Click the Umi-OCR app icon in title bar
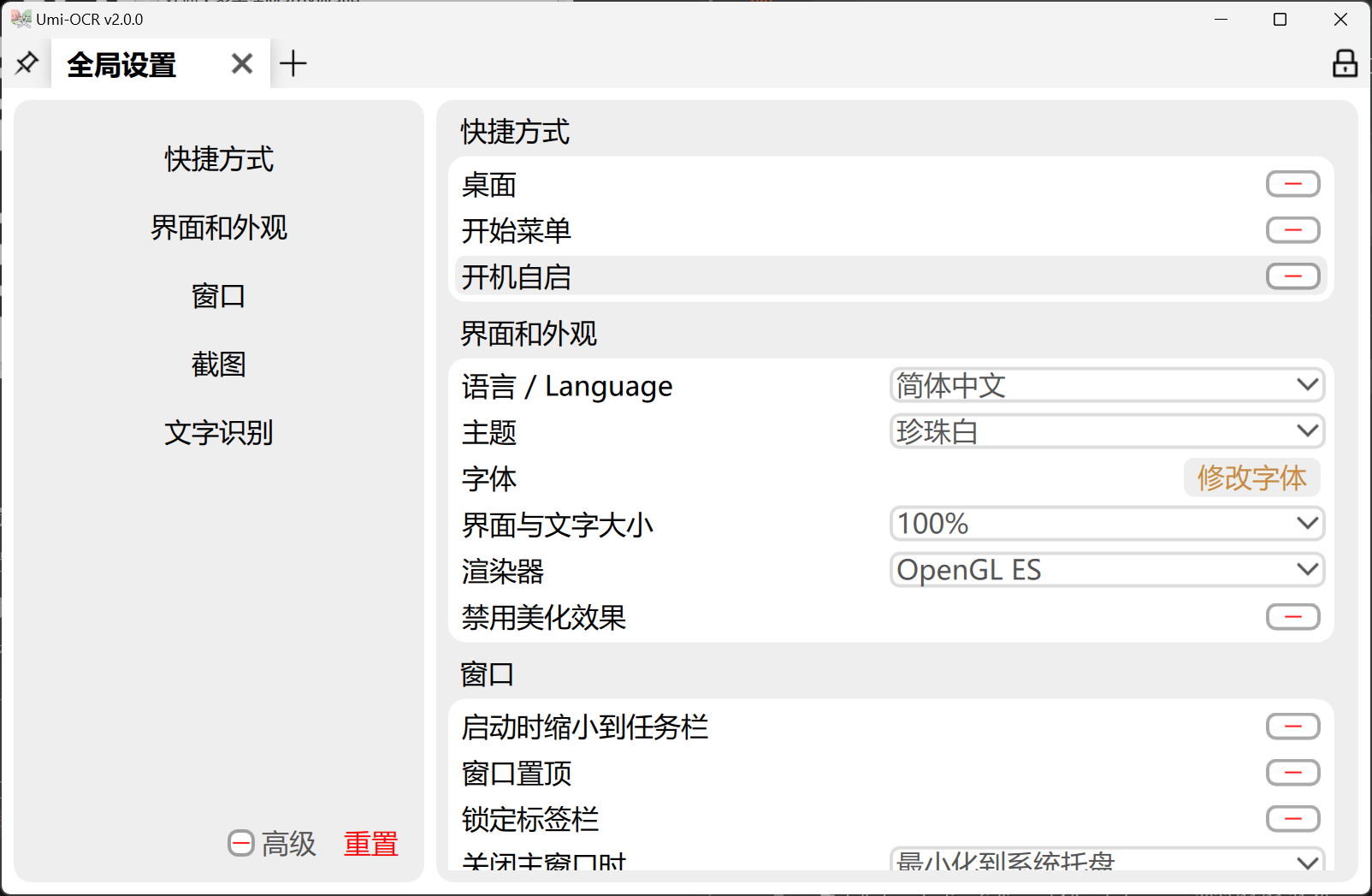Screen dimensions: 1372x896 coord(21,19)
